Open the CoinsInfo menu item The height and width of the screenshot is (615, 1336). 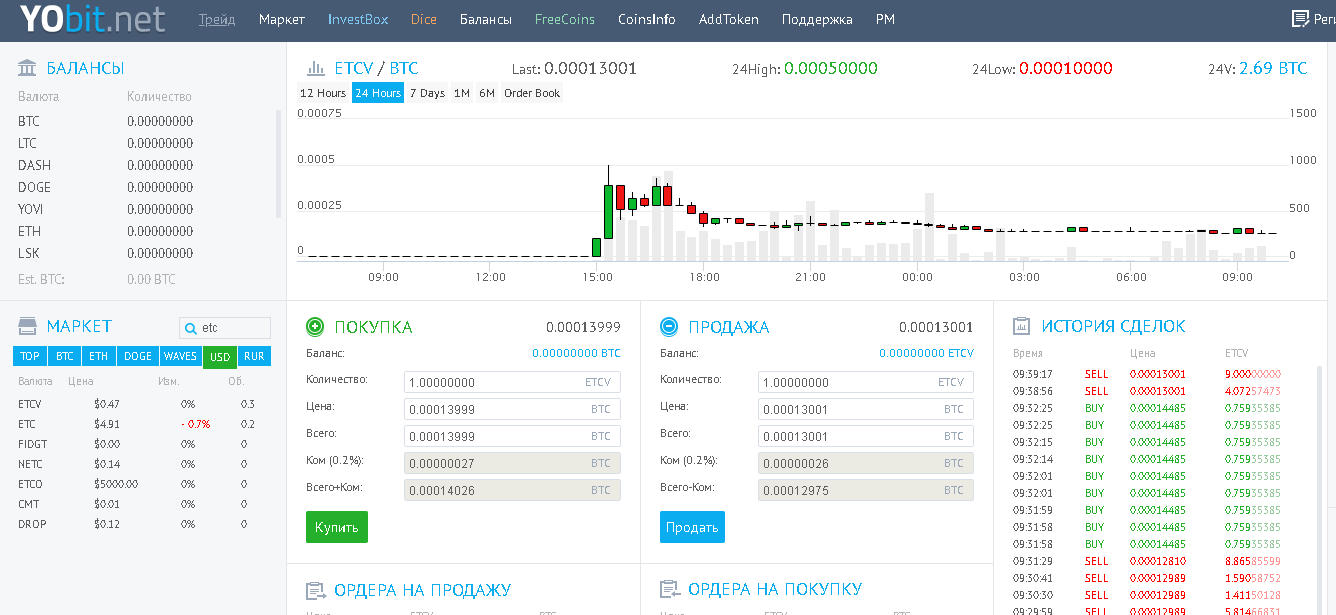coord(646,19)
